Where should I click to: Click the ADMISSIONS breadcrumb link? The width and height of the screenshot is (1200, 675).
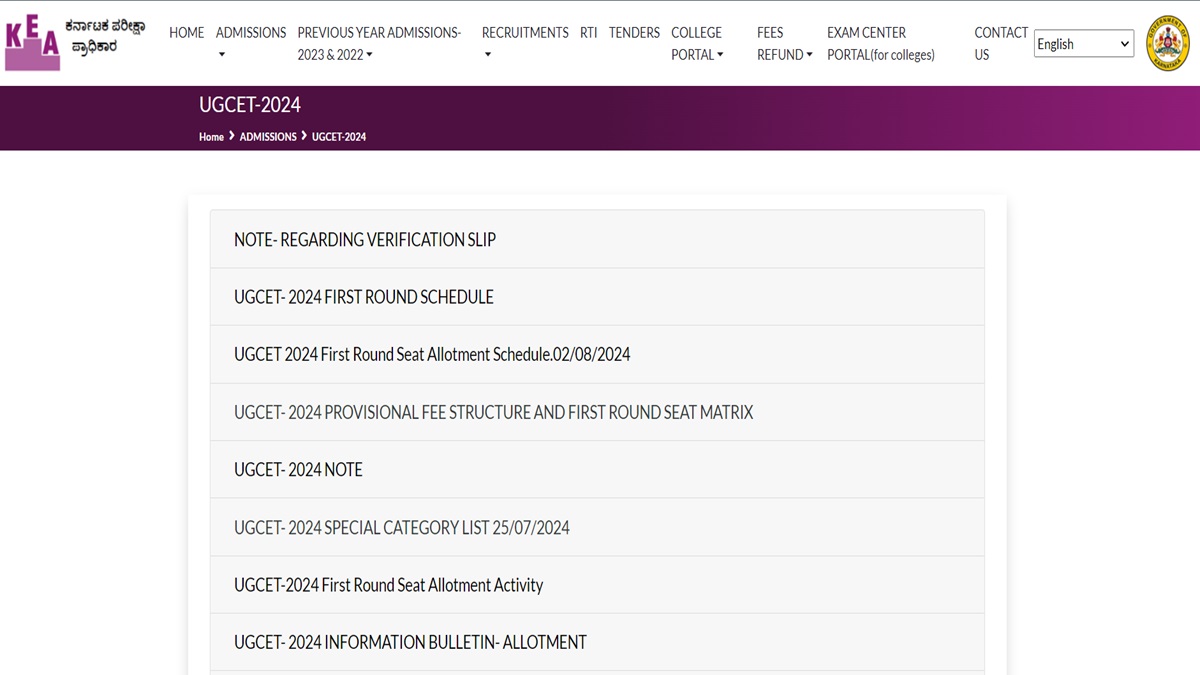(268, 137)
